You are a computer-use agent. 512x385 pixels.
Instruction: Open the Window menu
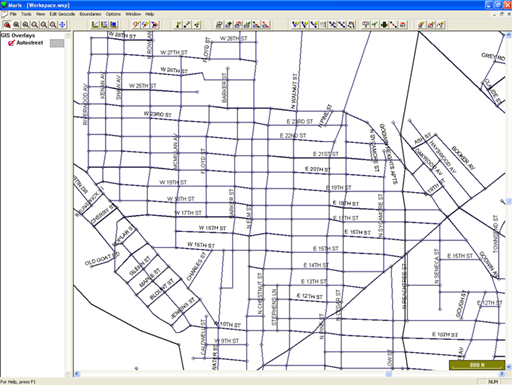coord(133,14)
